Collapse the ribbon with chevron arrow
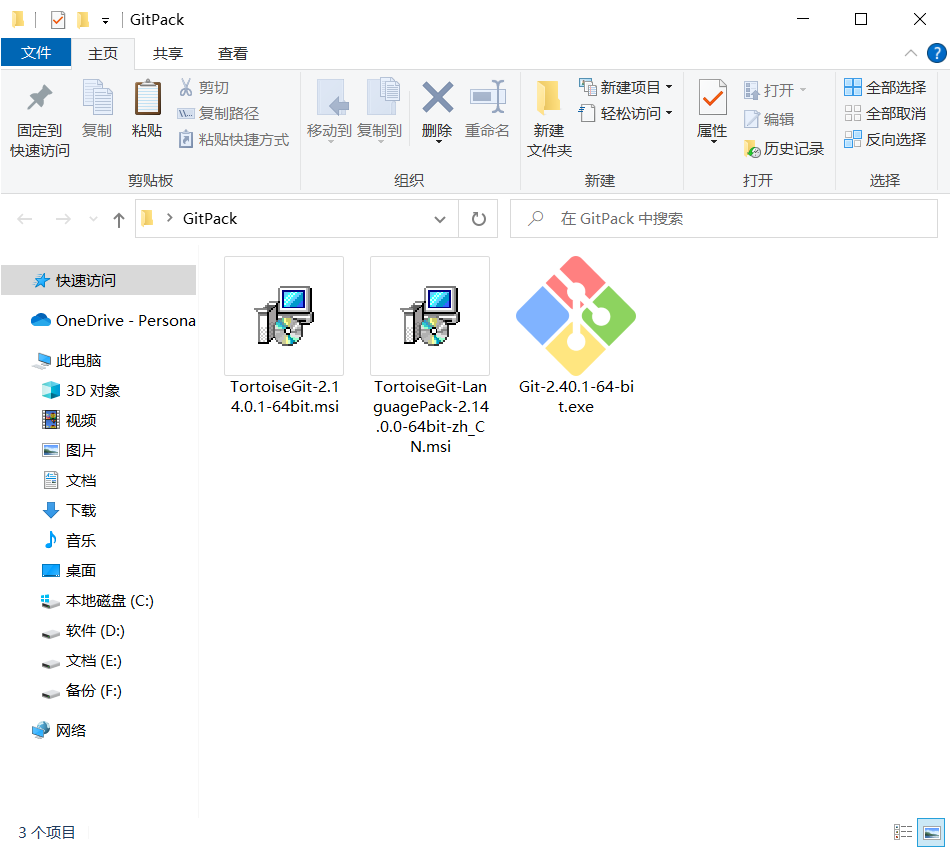Screen dimensions: 951x848 910,53
